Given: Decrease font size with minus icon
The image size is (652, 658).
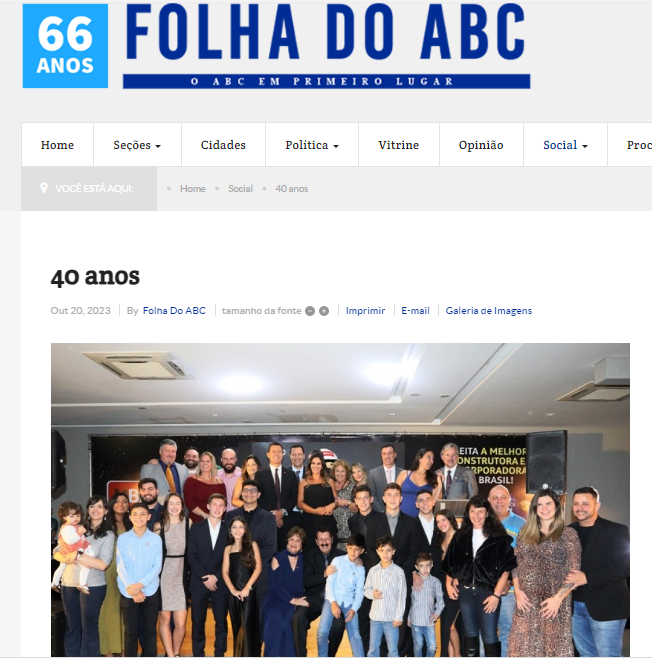Looking at the screenshot, I should [x=310, y=311].
